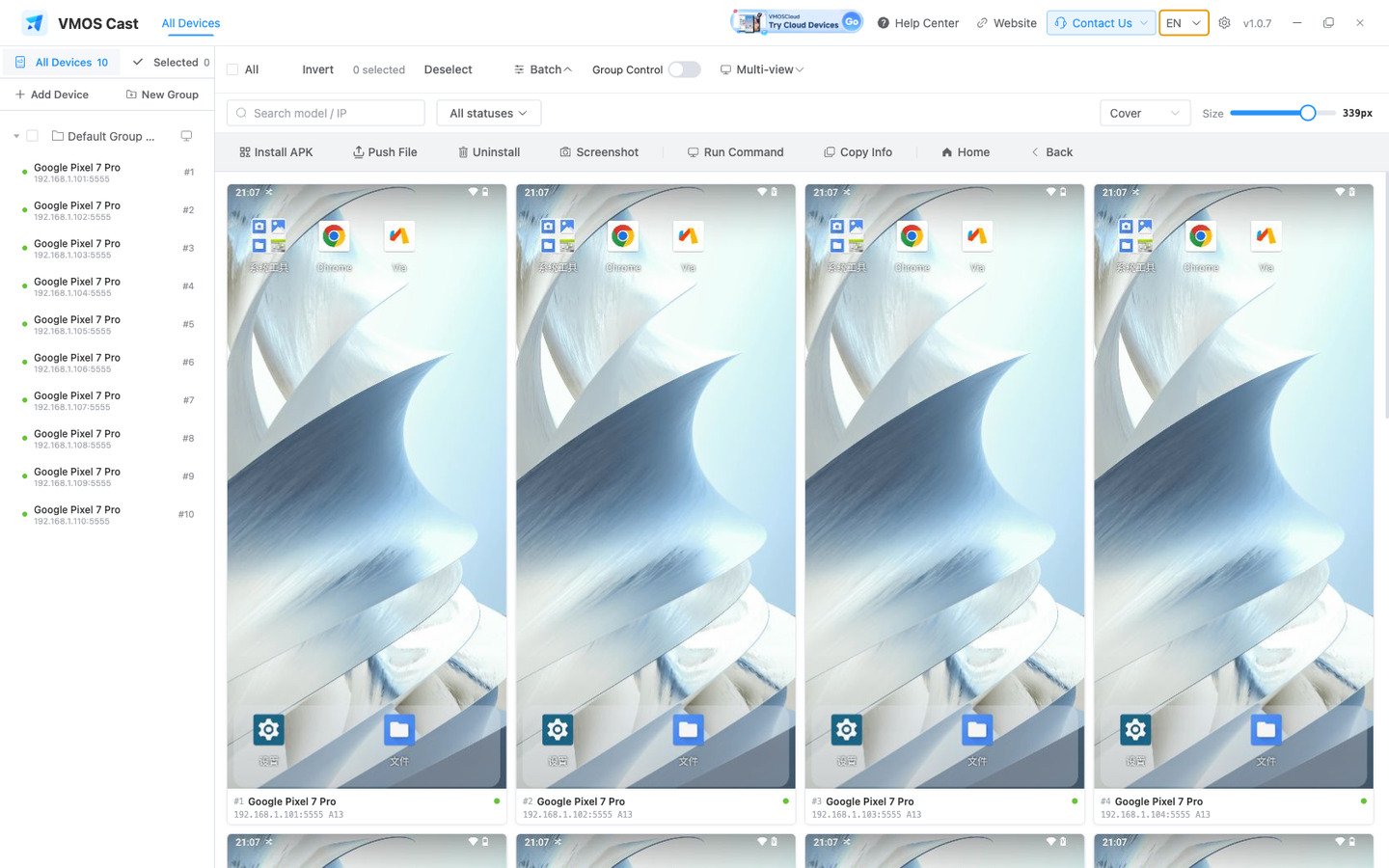Click the Back toolbar button
Image resolution: width=1389 pixels, height=868 pixels.
tap(1051, 152)
